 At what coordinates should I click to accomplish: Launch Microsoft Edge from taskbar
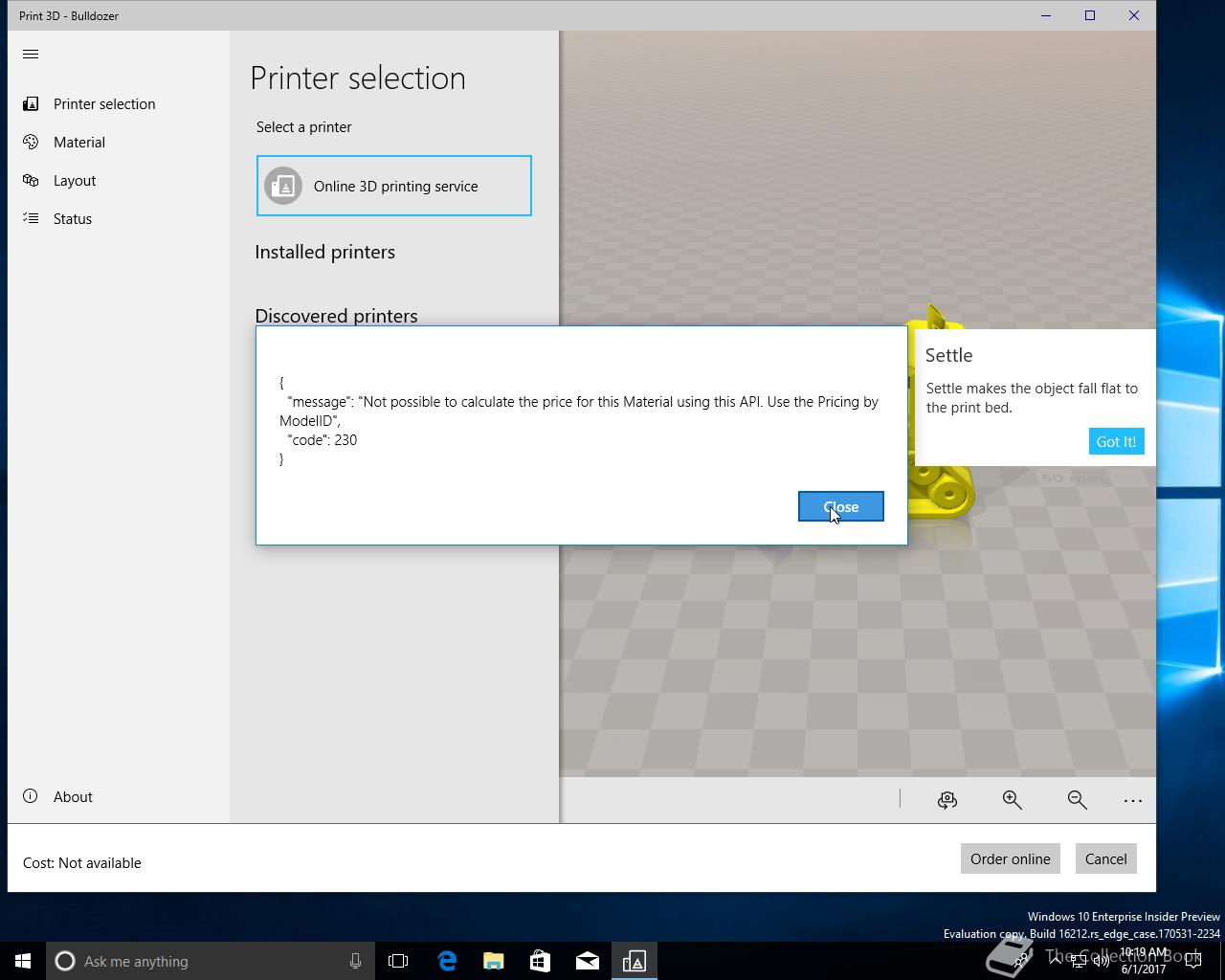click(447, 961)
